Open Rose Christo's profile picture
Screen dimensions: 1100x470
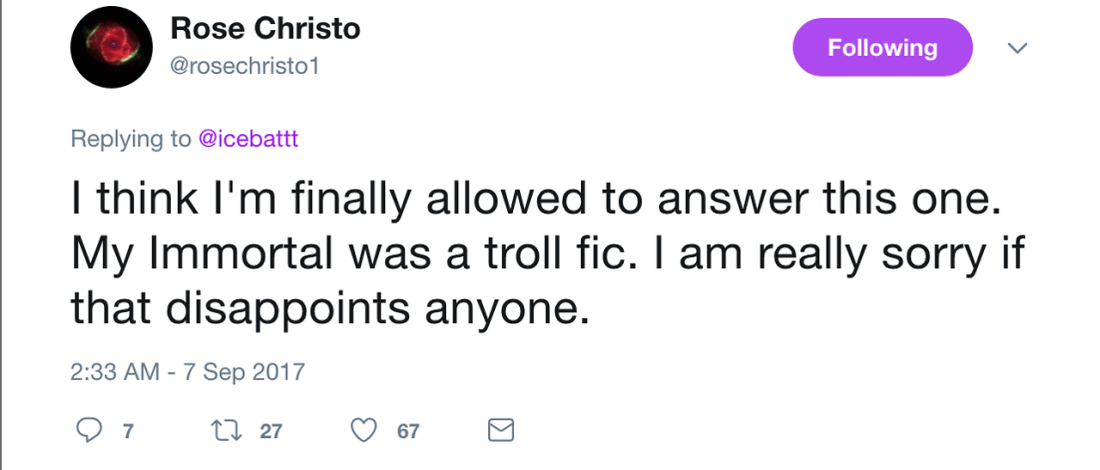[x=111, y=50]
